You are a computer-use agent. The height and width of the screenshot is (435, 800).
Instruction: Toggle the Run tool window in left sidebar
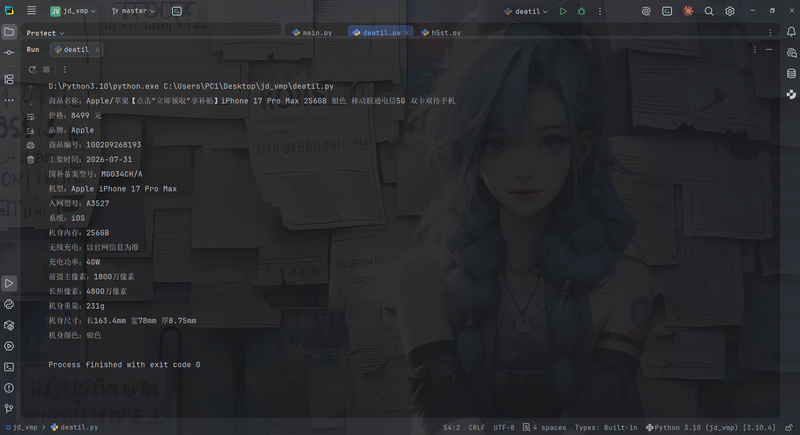pyautogui.click(x=9, y=283)
